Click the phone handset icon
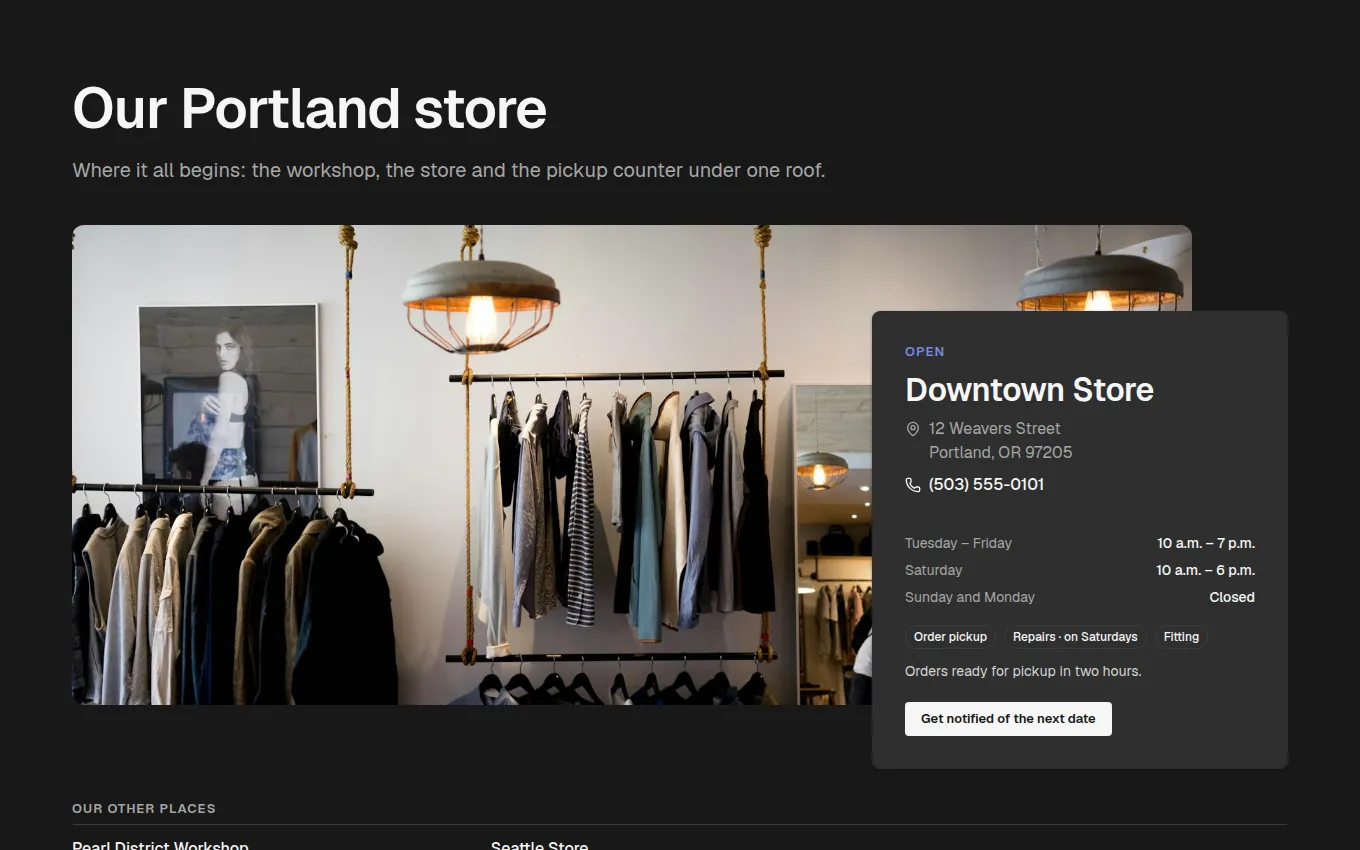This screenshot has width=1360, height=850. [912, 485]
